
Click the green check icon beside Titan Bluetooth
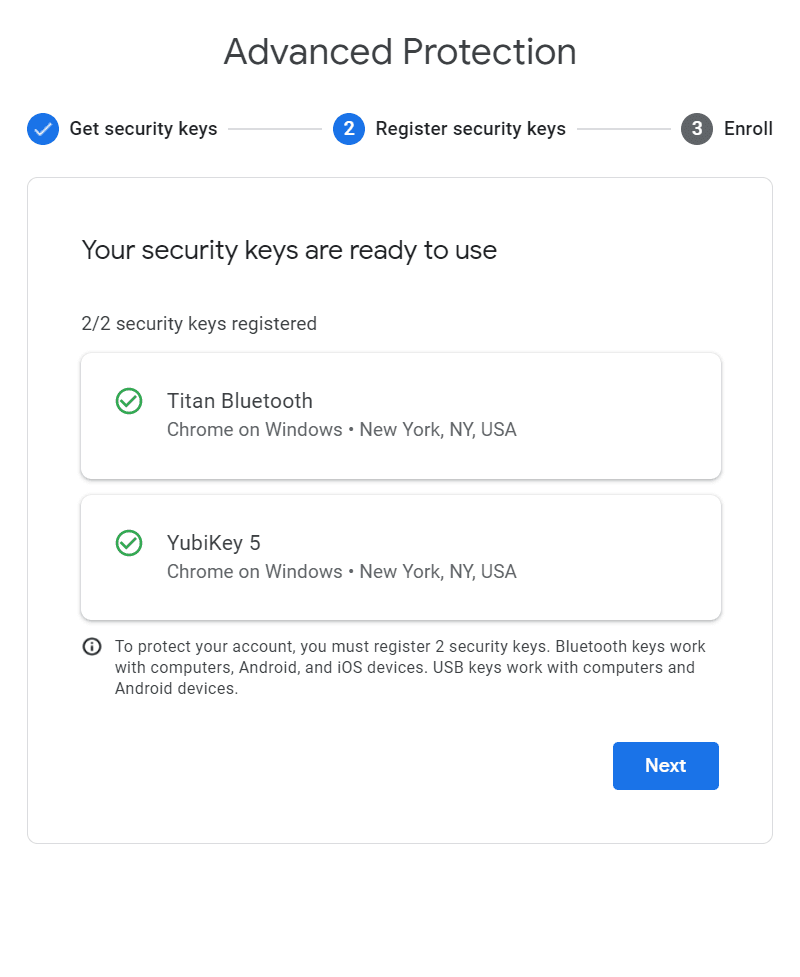click(x=129, y=401)
